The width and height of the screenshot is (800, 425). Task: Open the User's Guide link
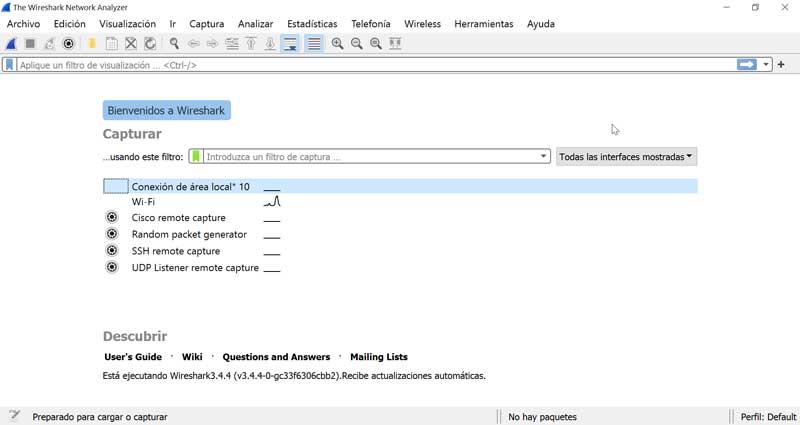coord(133,357)
